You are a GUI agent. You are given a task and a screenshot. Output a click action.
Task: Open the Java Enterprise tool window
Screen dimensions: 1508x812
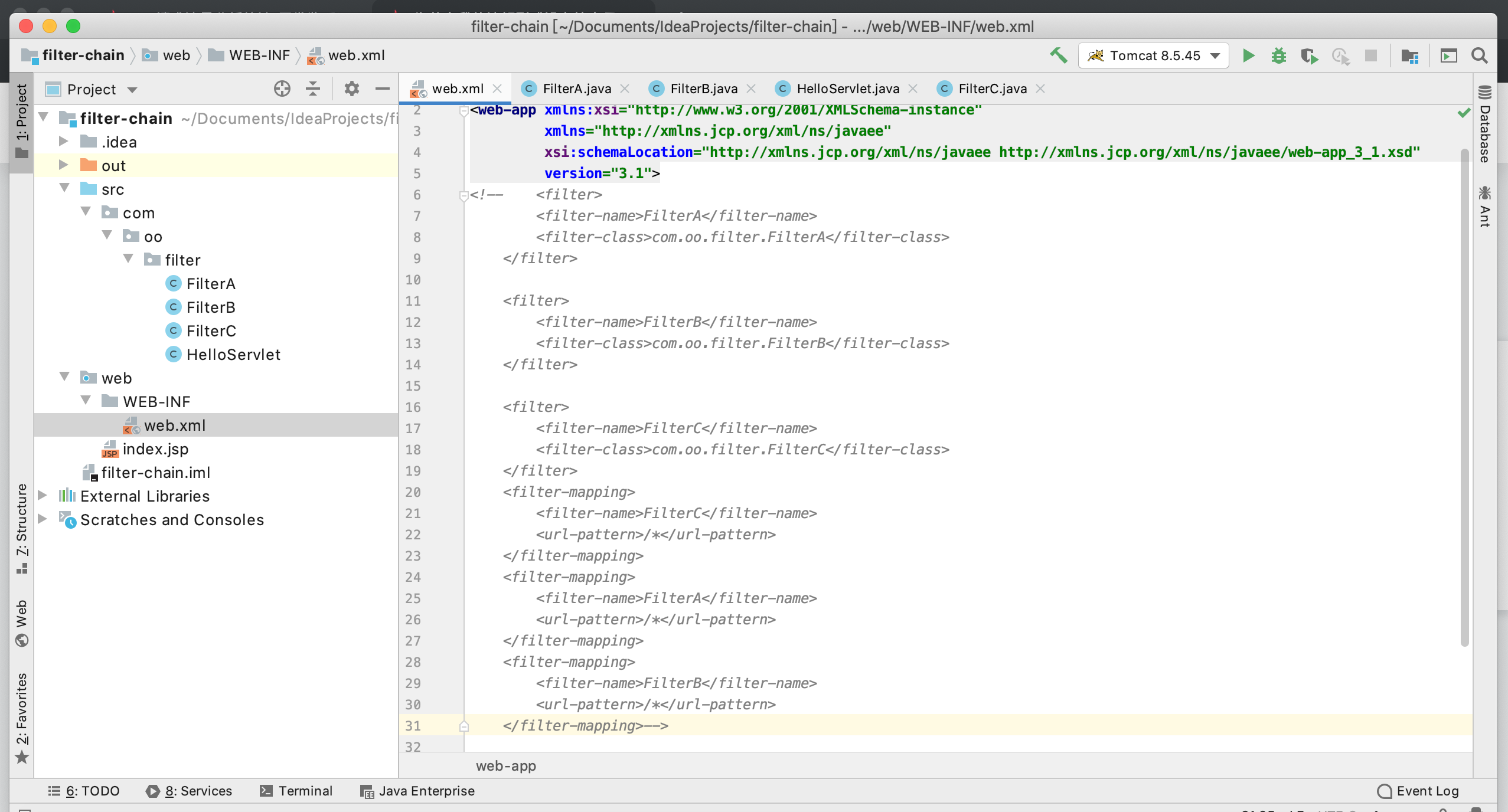click(417, 791)
